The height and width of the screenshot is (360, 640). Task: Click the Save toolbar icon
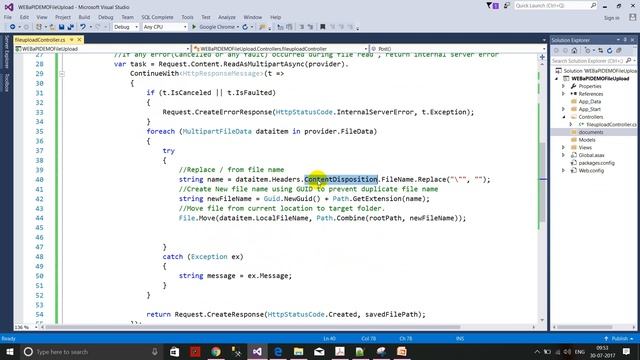(x=61, y=27)
